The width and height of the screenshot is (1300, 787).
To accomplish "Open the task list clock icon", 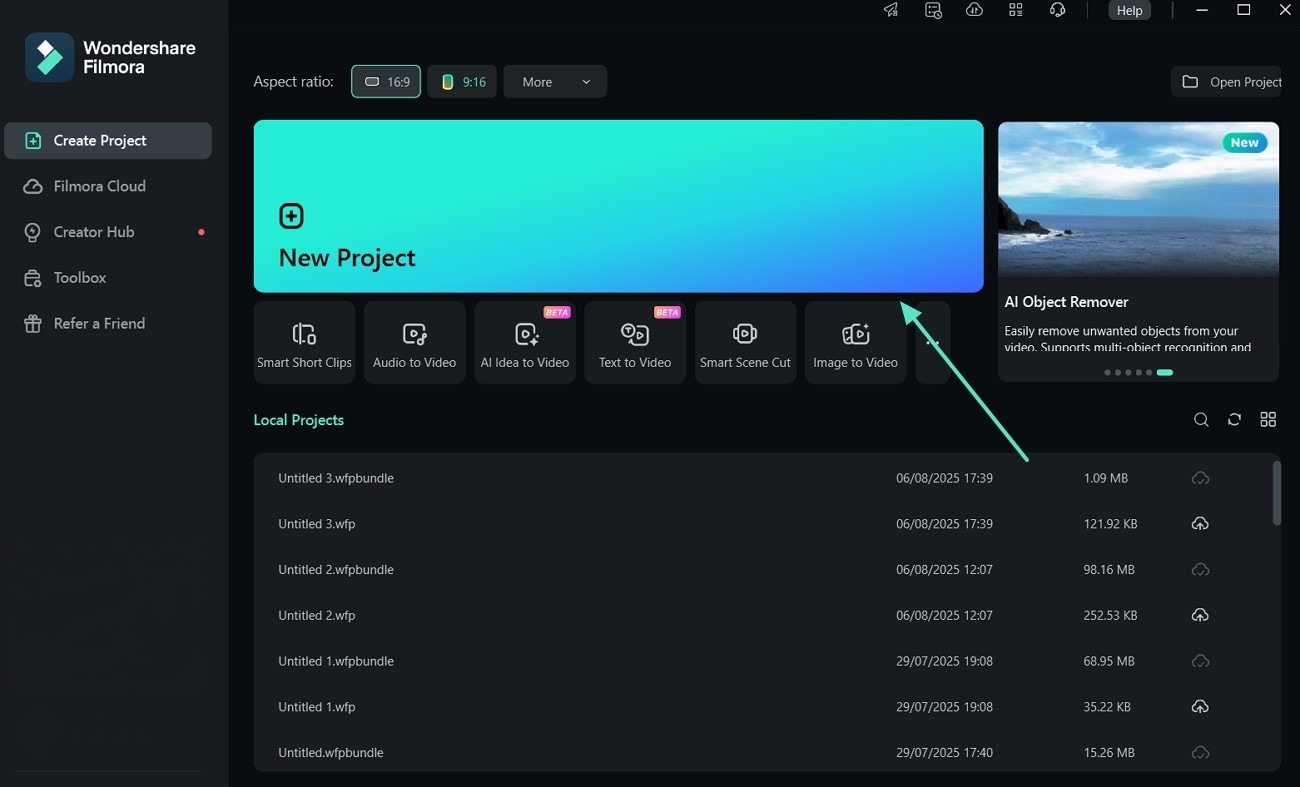I will tap(933, 10).
